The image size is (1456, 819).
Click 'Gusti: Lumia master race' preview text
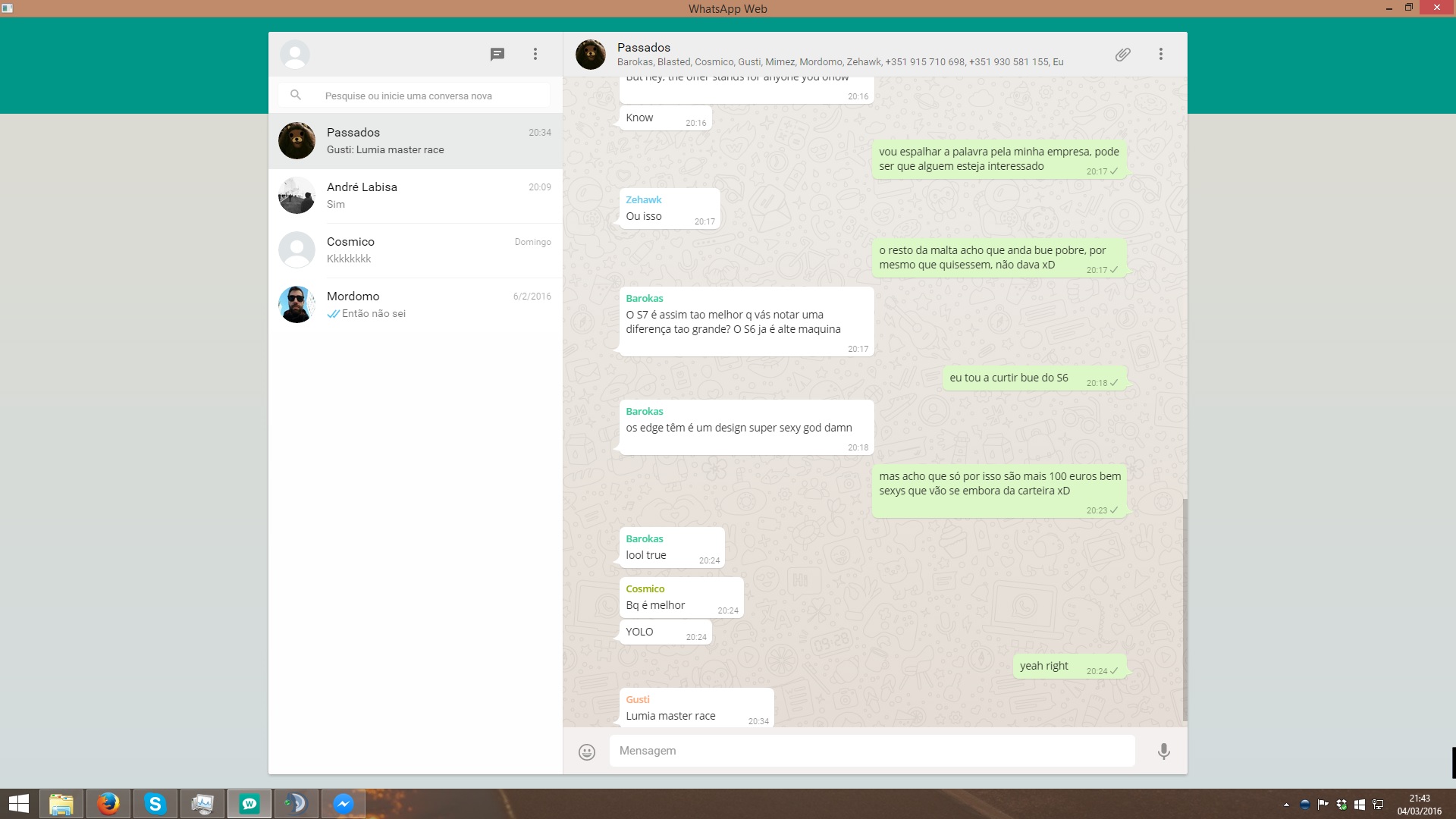coord(385,150)
